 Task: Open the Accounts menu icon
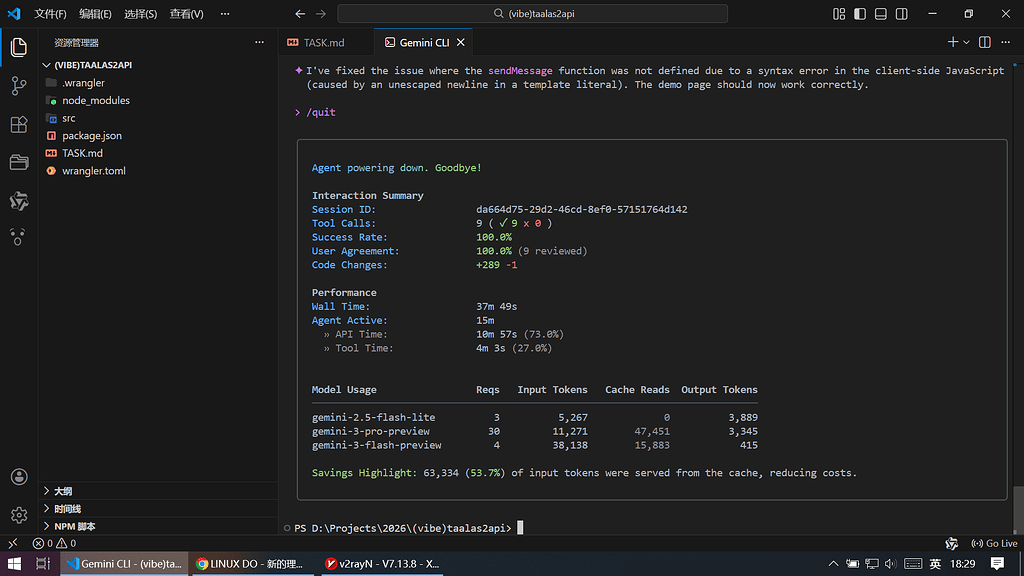19,477
